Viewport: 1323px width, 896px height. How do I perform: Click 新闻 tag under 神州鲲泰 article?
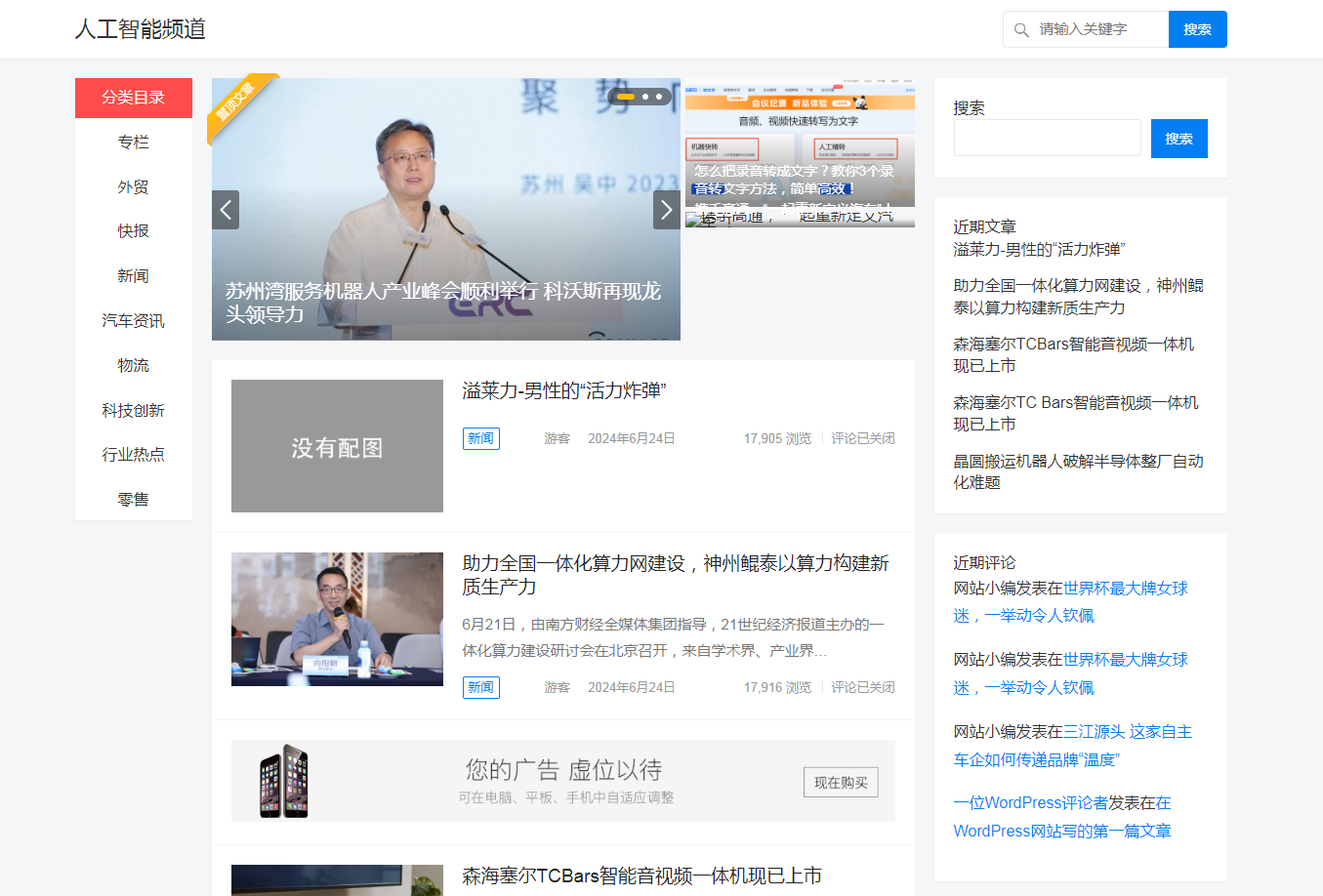coord(480,687)
